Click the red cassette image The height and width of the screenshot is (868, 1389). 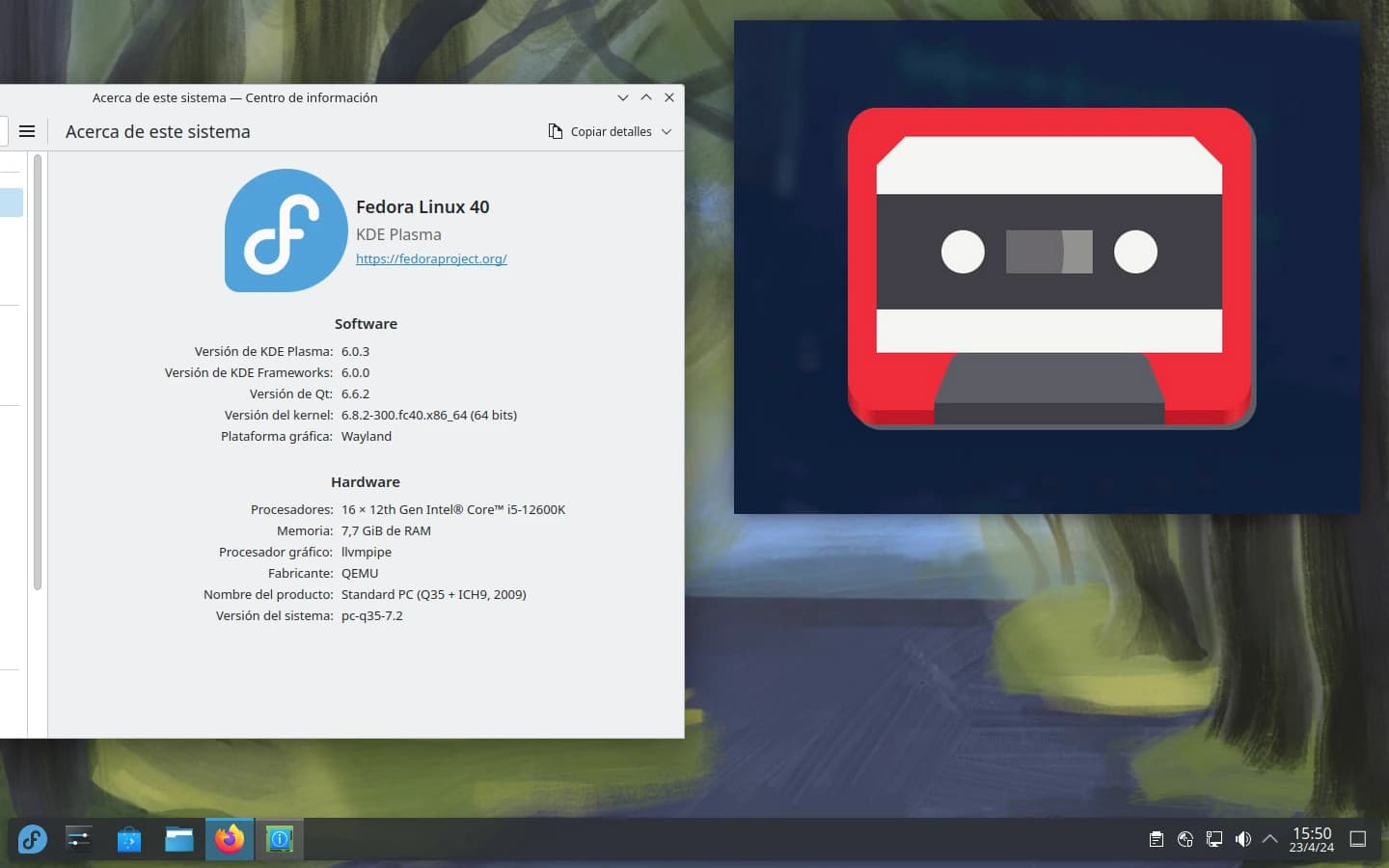coord(1051,268)
